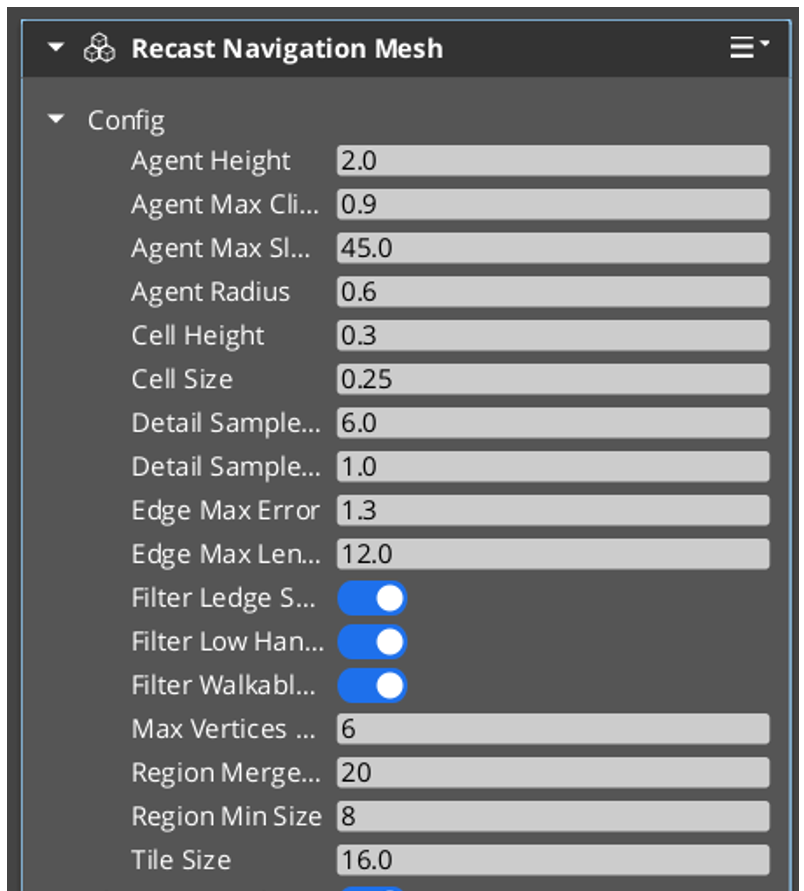Edit the Agent Max Climb value
804x891 pixels.
[552, 204]
